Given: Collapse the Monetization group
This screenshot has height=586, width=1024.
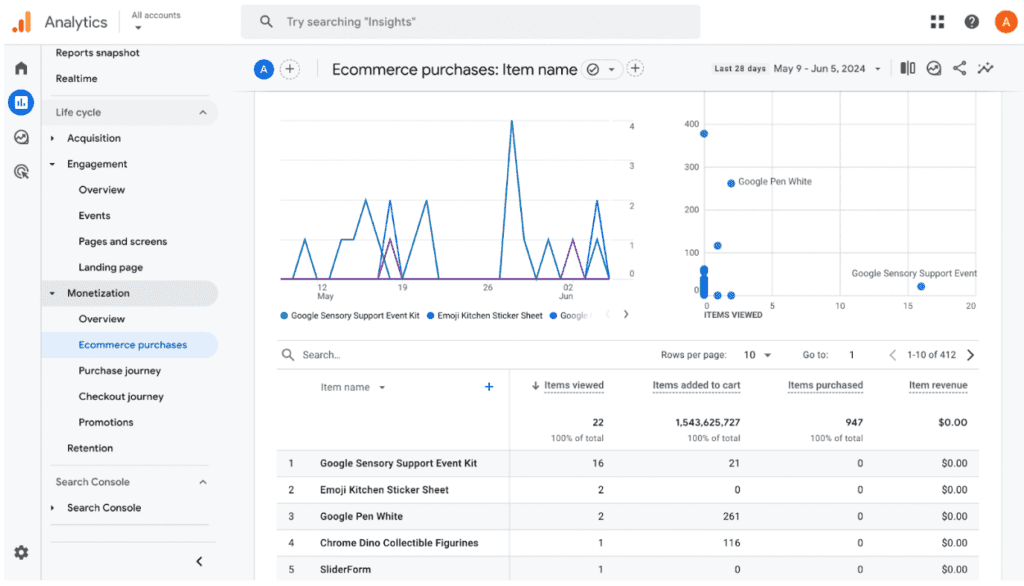Looking at the screenshot, I should 52,293.
